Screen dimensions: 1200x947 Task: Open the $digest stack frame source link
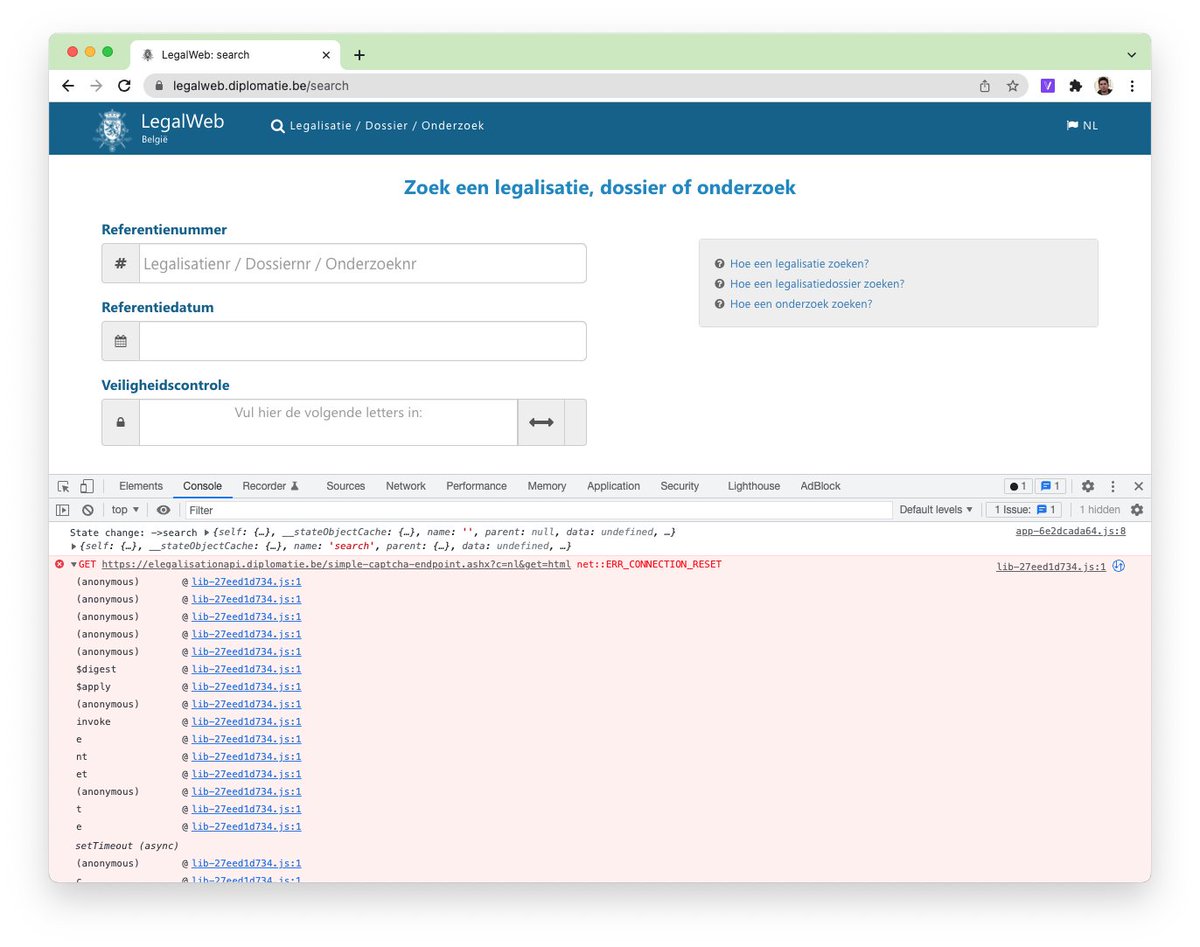pos(246,669)
